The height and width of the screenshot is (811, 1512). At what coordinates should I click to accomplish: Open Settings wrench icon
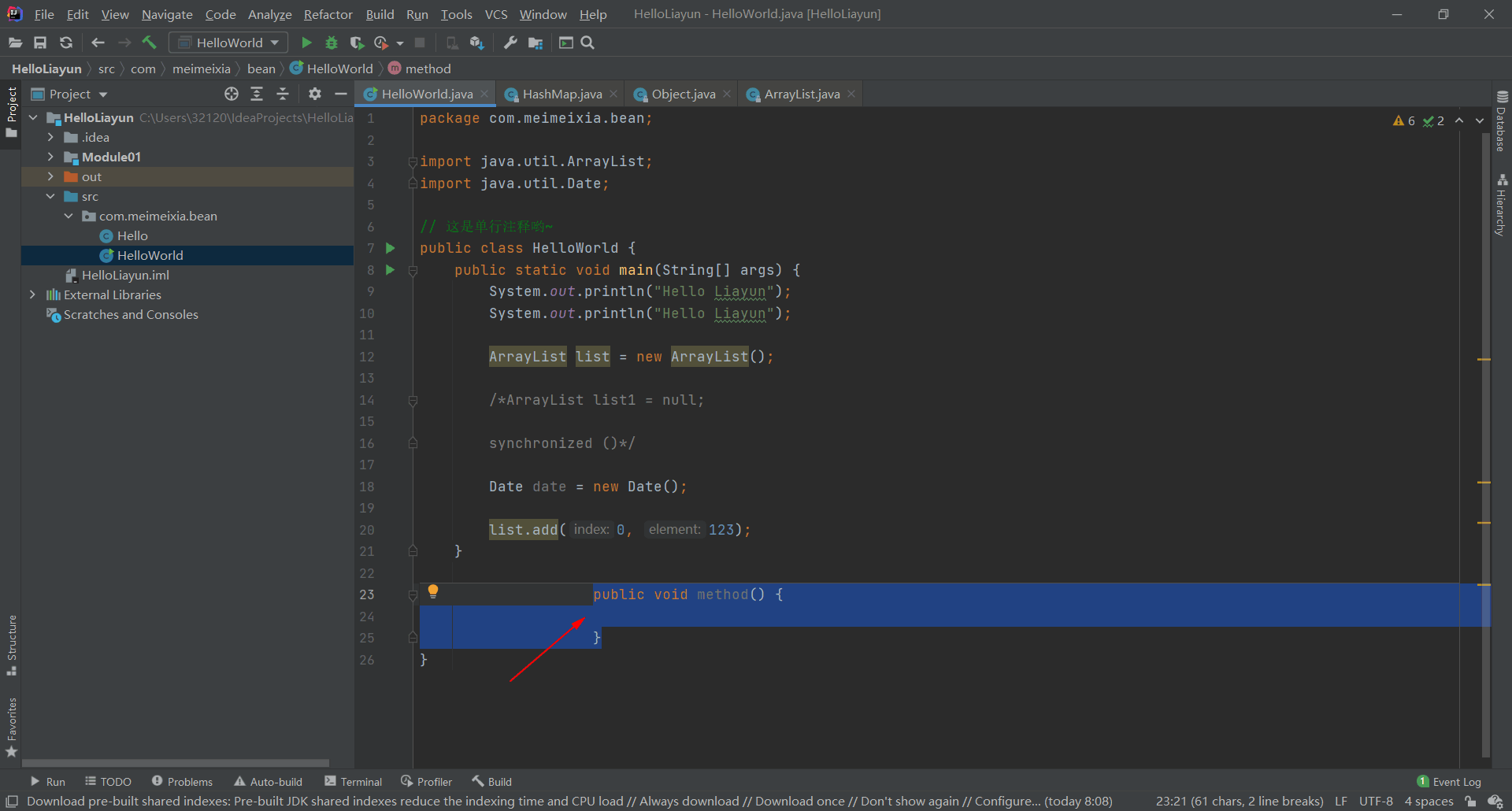pos(510,43)
